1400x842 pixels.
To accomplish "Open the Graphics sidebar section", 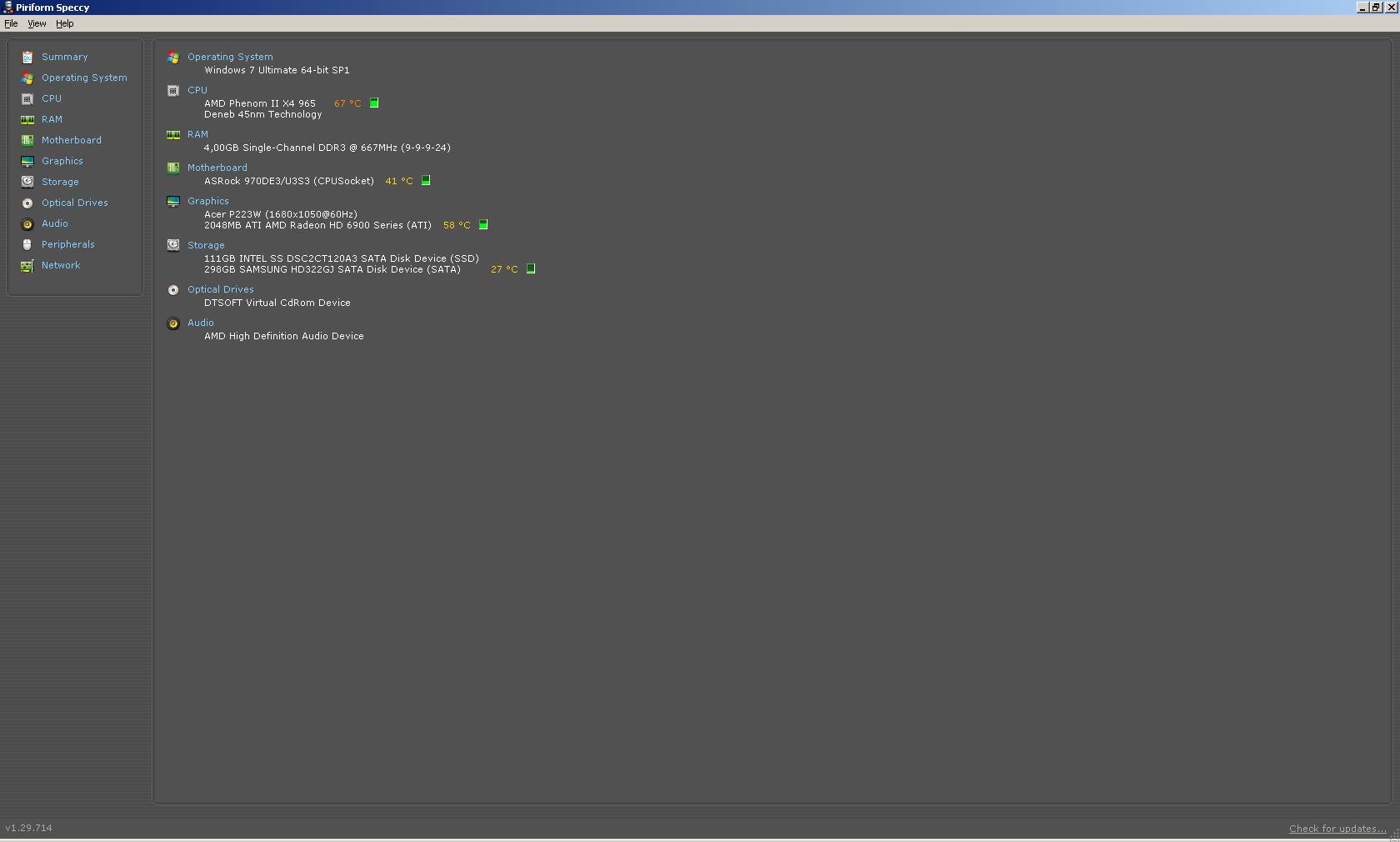I will click(x=62, y=162).
